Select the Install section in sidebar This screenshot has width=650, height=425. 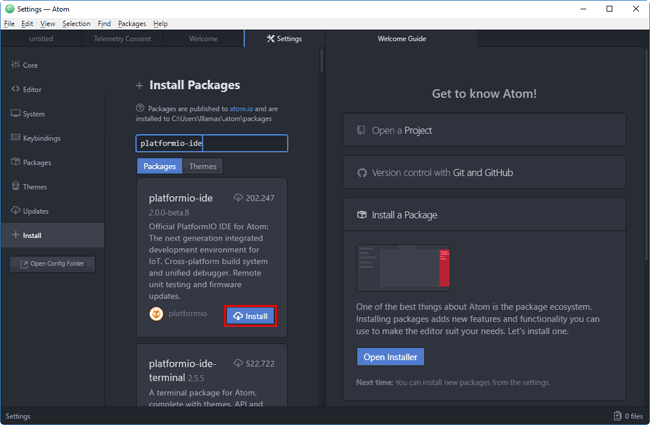pos(52,235)
